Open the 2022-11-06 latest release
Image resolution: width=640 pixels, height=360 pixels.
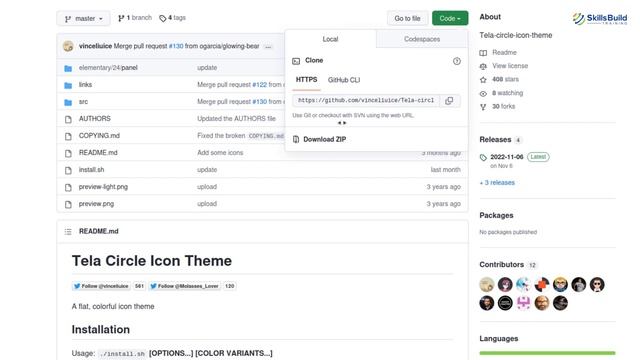coord(507,157)
